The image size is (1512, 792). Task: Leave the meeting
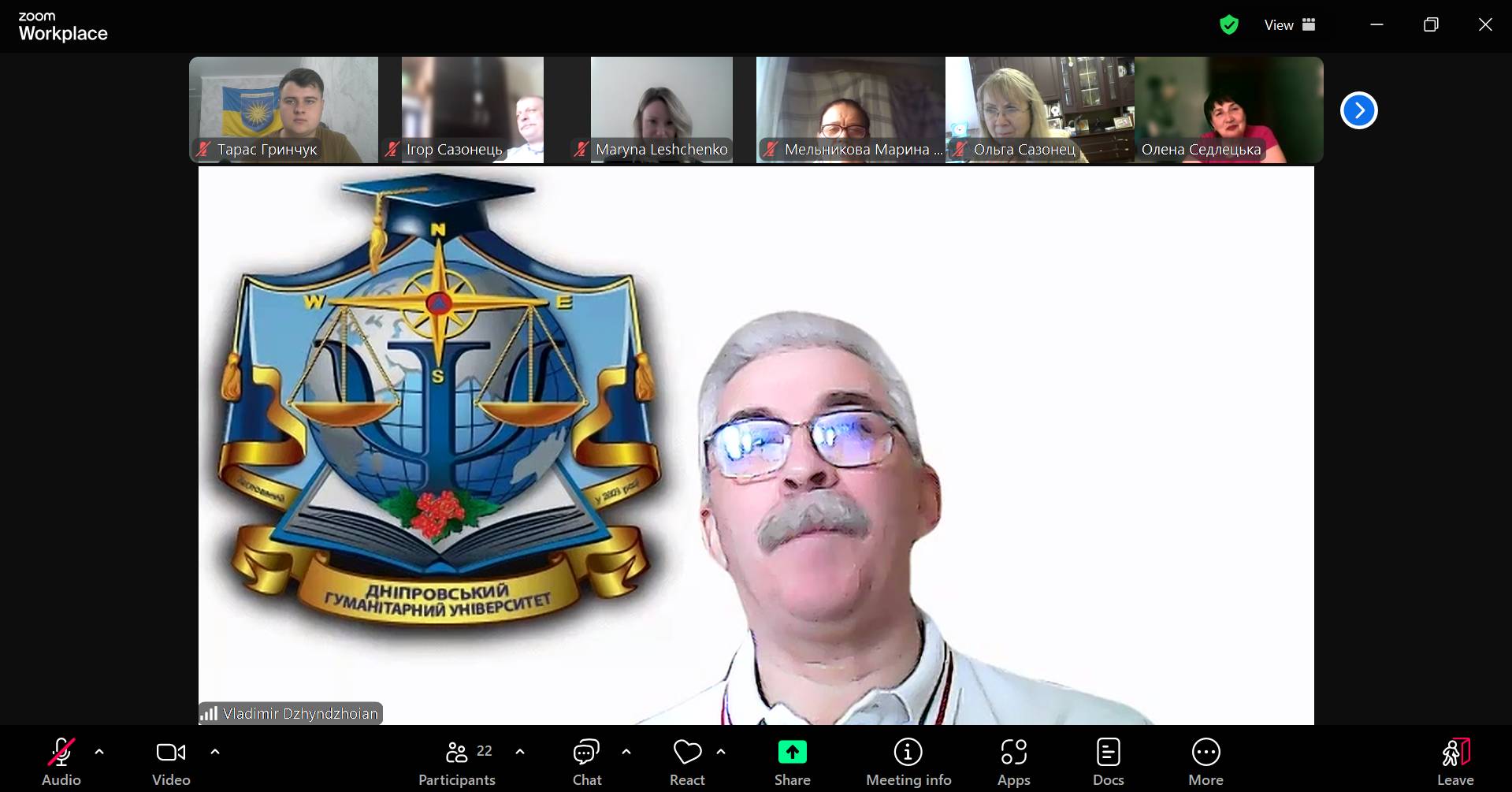(x=1454, y=760)
